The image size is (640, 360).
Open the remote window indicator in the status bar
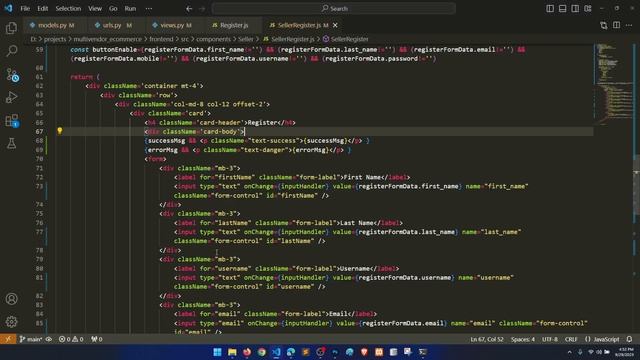coord(8,339)
